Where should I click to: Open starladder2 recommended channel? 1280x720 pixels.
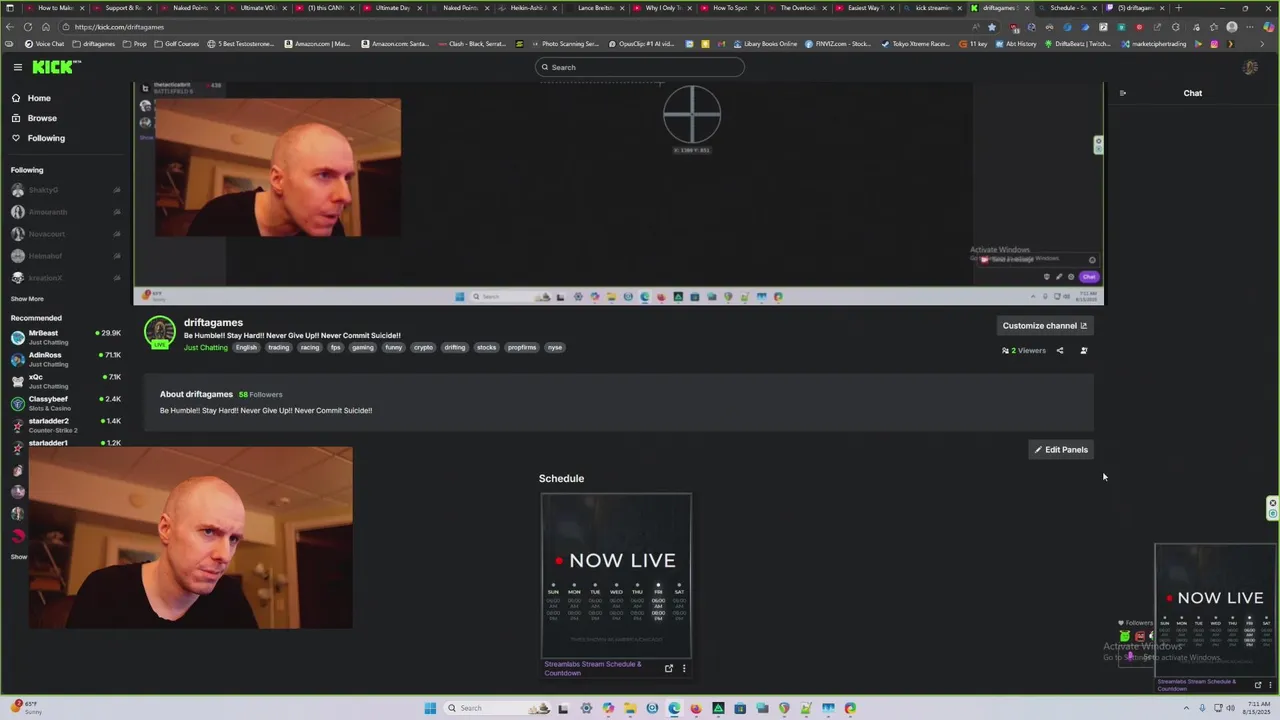[65, 425]
